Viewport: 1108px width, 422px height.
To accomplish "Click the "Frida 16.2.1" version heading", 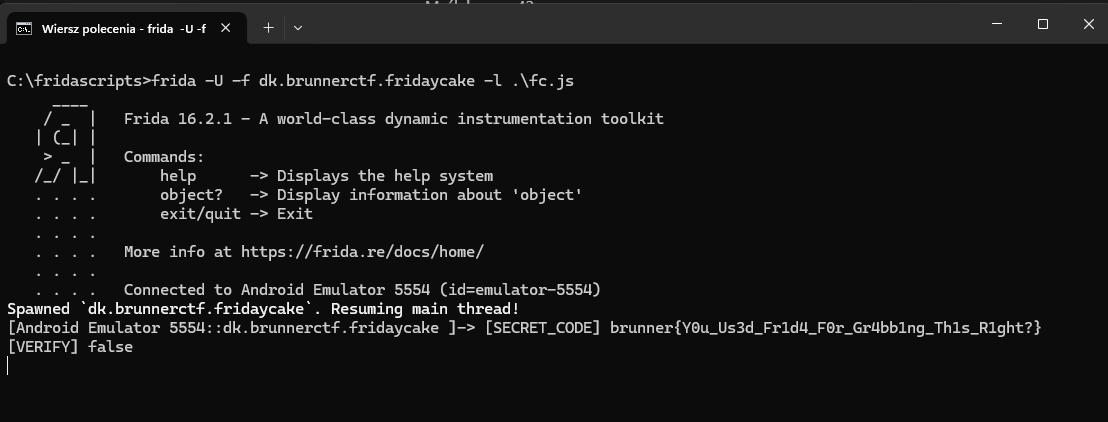I will [x=180, y=119].
